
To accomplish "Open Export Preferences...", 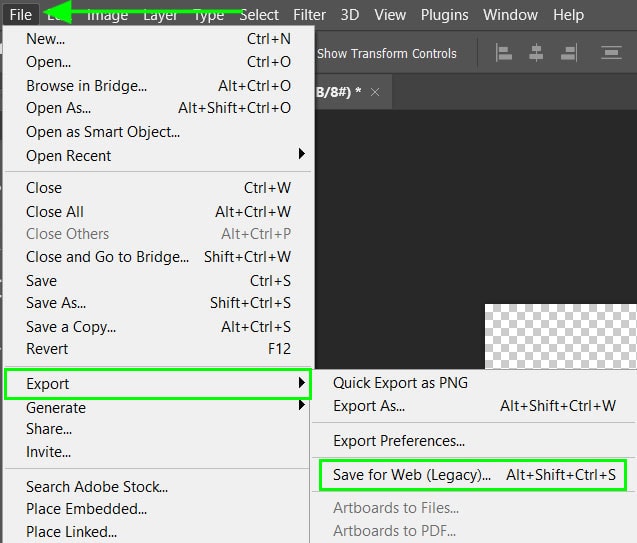I will pyautogui.click(x=473, y=441).
